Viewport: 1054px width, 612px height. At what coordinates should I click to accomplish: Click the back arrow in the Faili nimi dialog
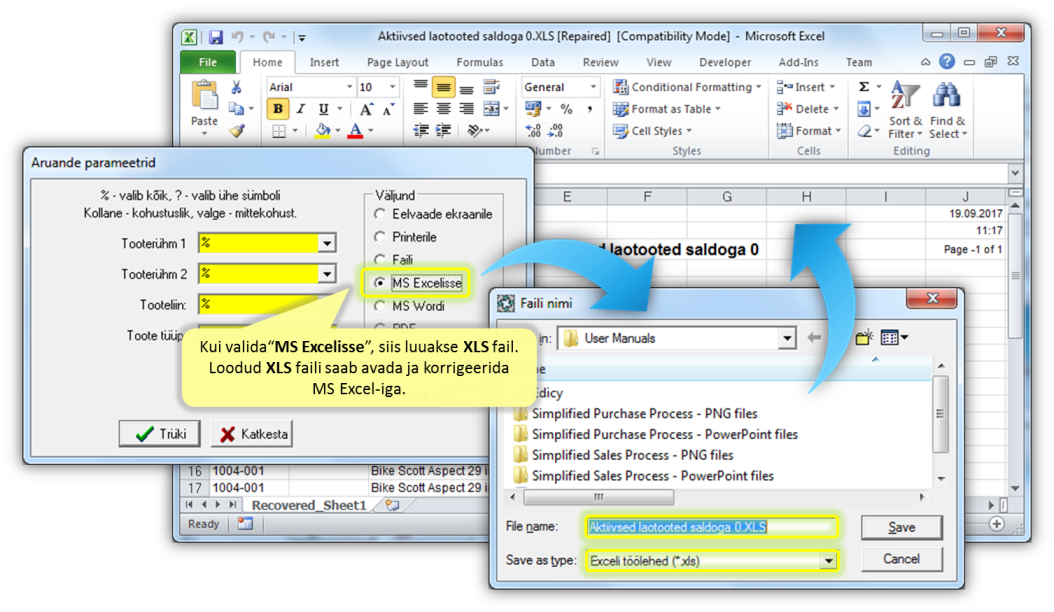814,338
